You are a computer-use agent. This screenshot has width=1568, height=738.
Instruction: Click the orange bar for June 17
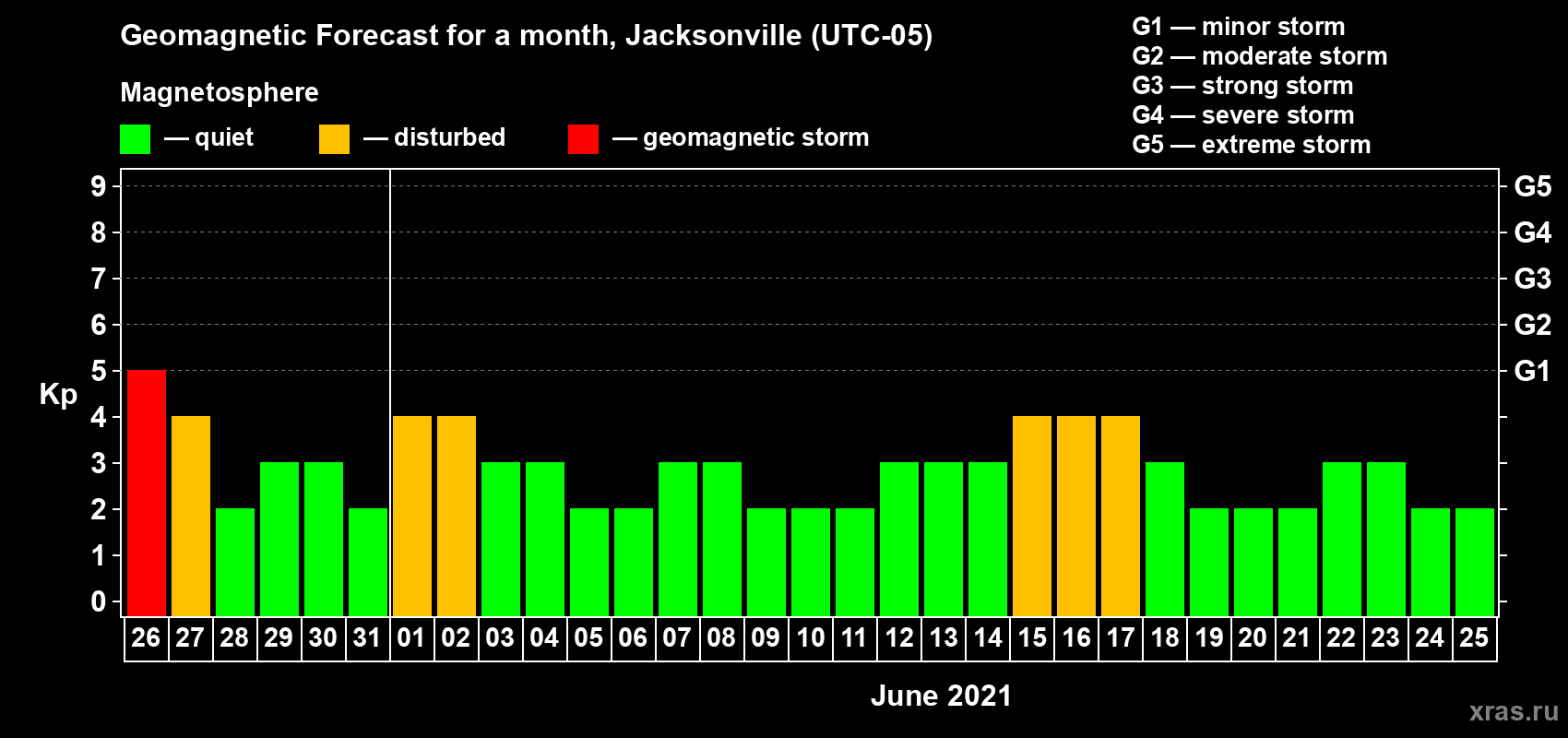pos(1121,516)
